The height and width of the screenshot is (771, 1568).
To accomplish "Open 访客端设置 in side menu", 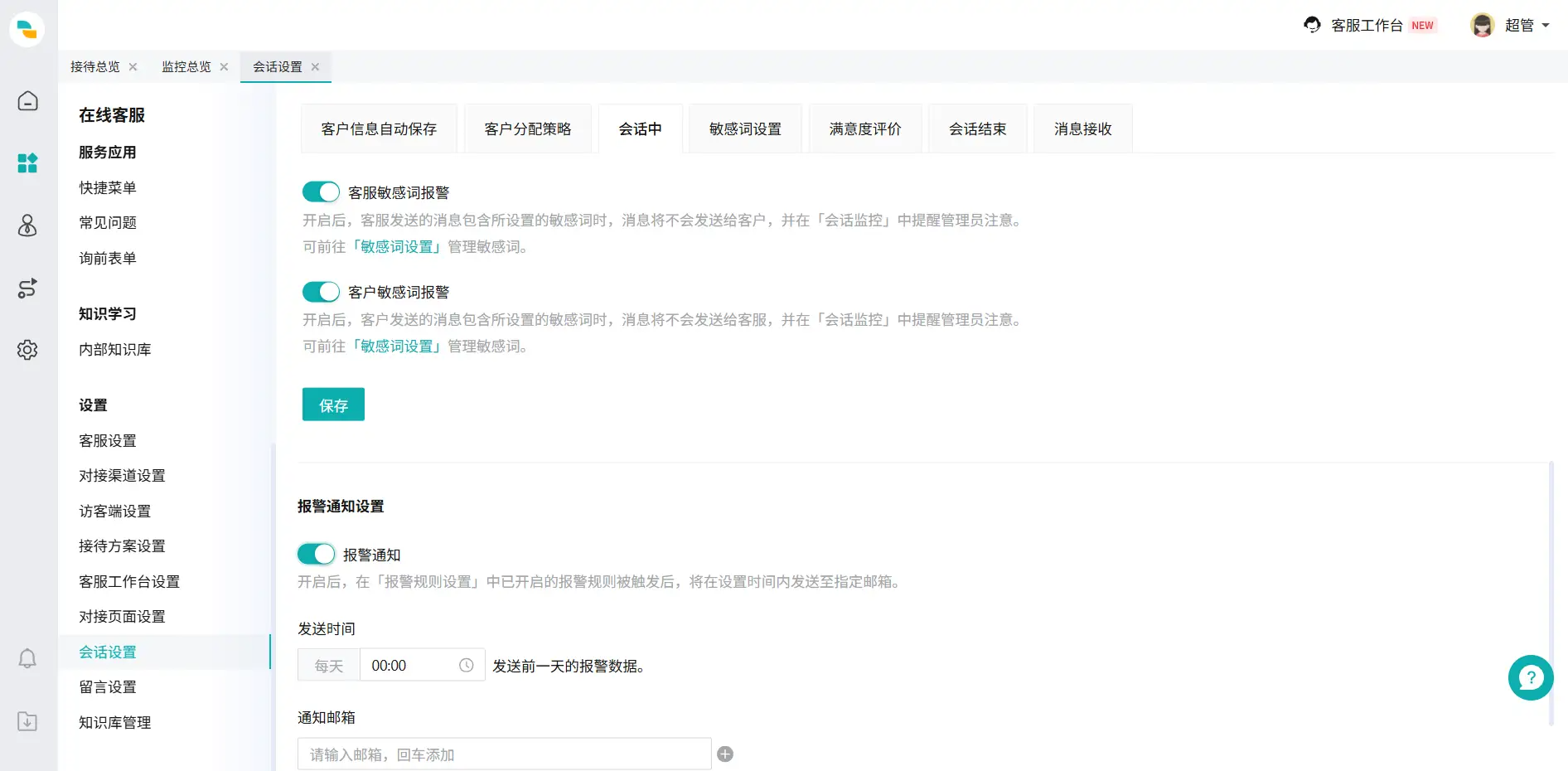I will pos(115,511).
